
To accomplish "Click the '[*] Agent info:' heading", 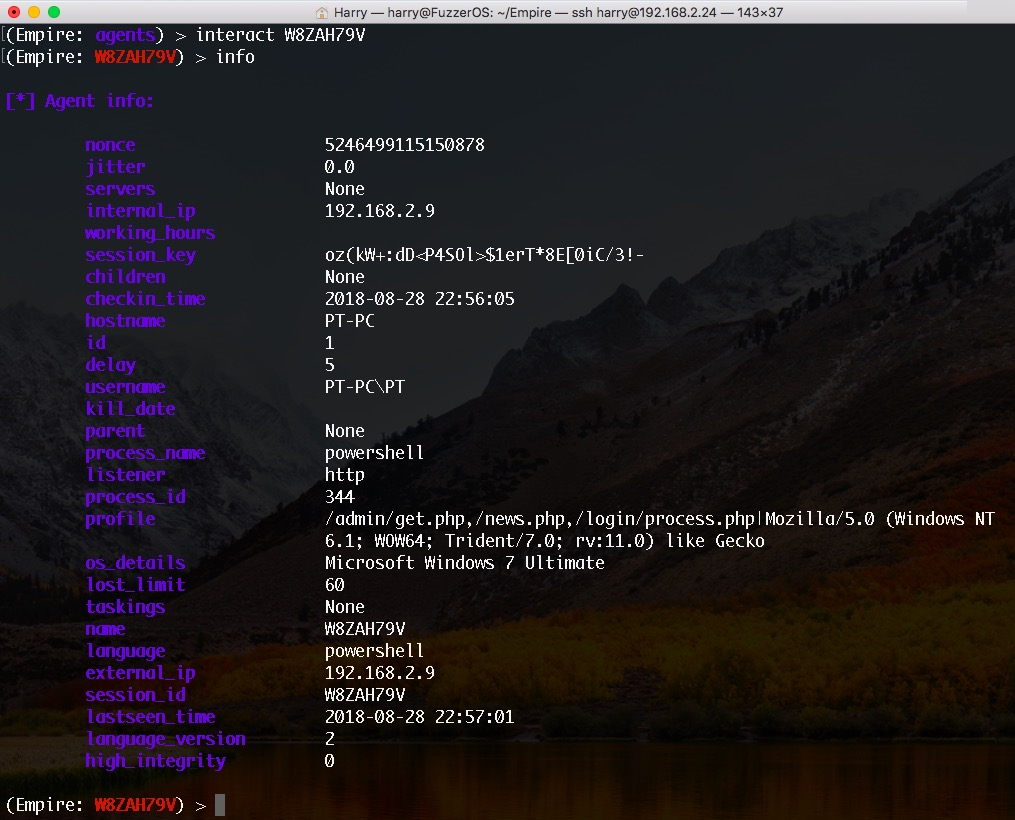I will (80, 101).
